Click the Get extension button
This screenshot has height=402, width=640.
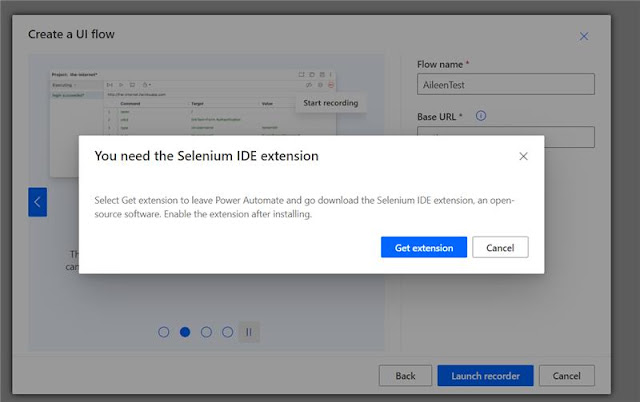coord(424,248)
